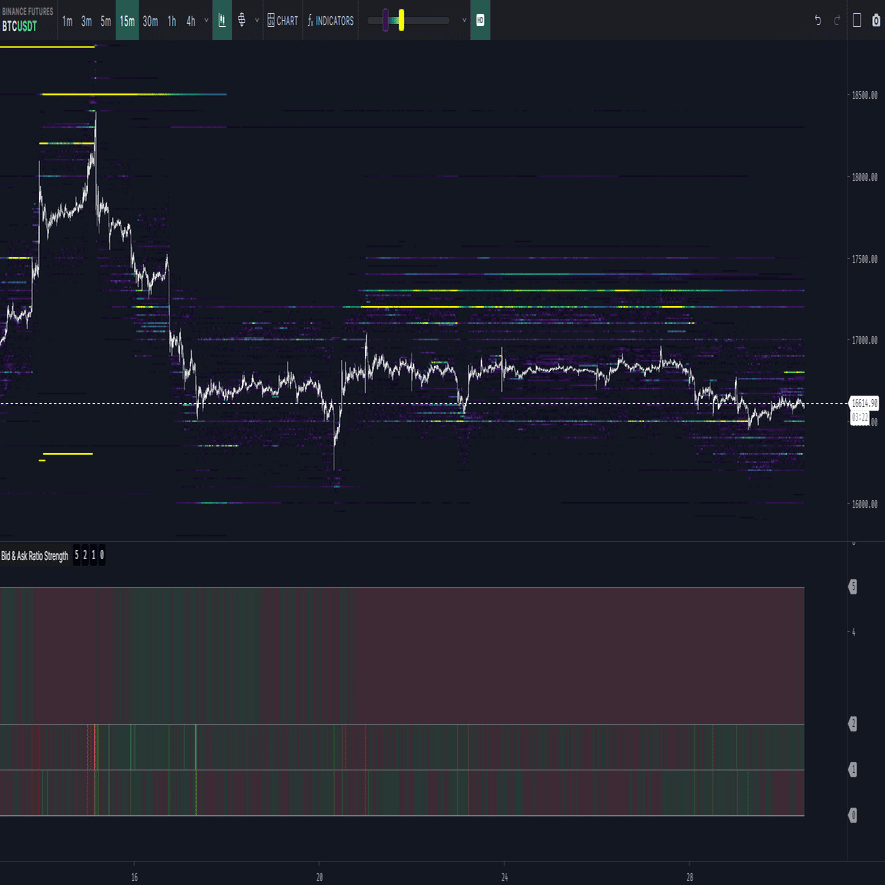
Task: Click the HD quality badge icon
Action: tap(481, 20)
